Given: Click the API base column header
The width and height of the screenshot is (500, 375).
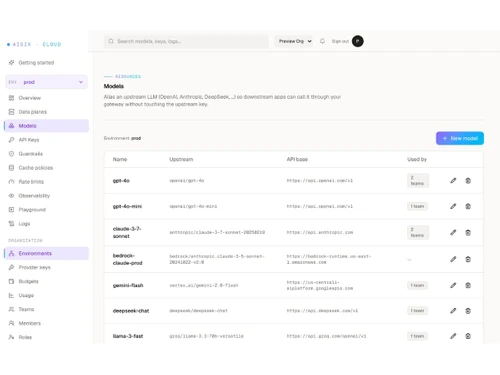Looking at the screenshot, I should tap(297, 159).
